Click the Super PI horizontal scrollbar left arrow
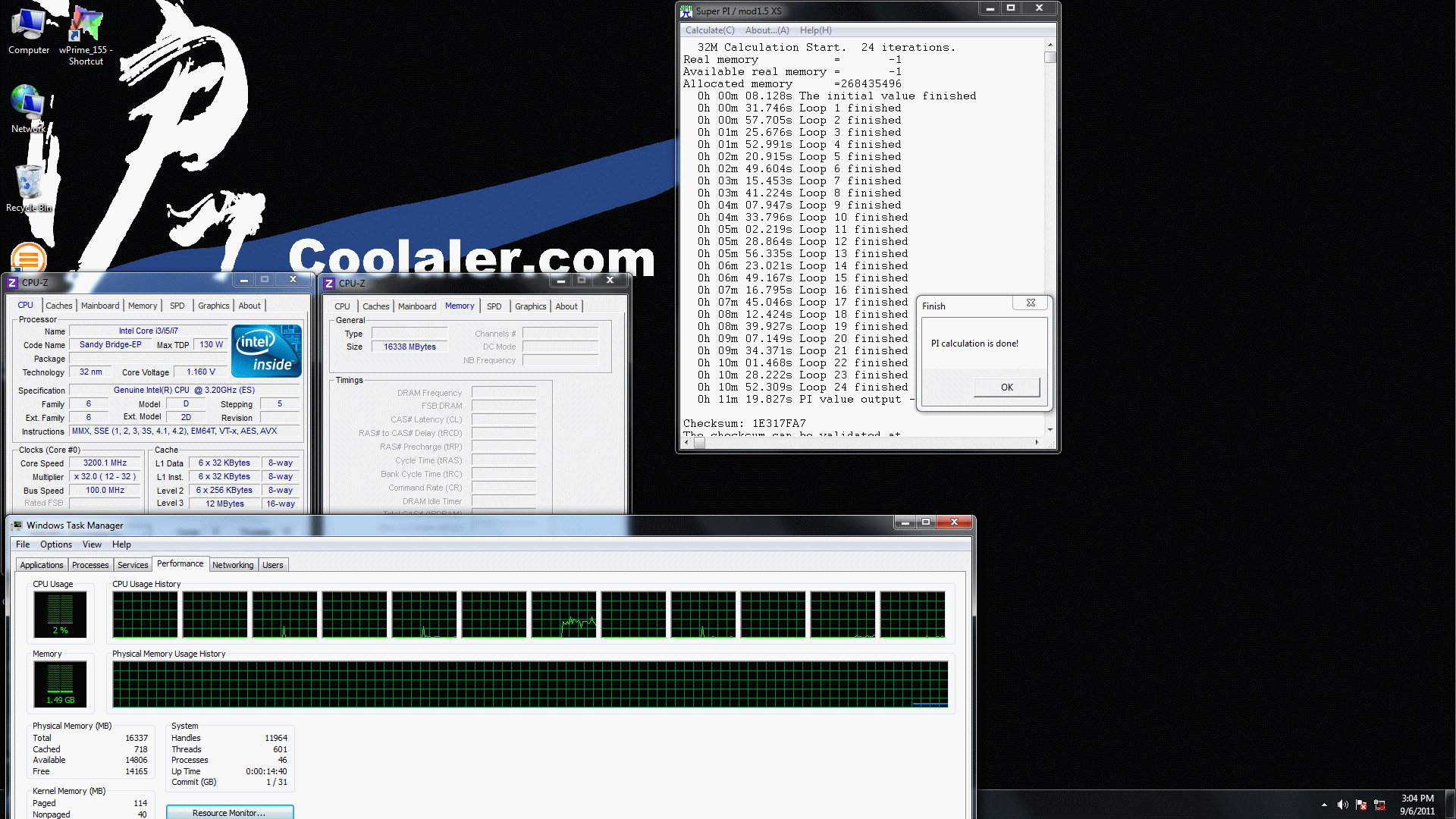 tap(686, 442)
